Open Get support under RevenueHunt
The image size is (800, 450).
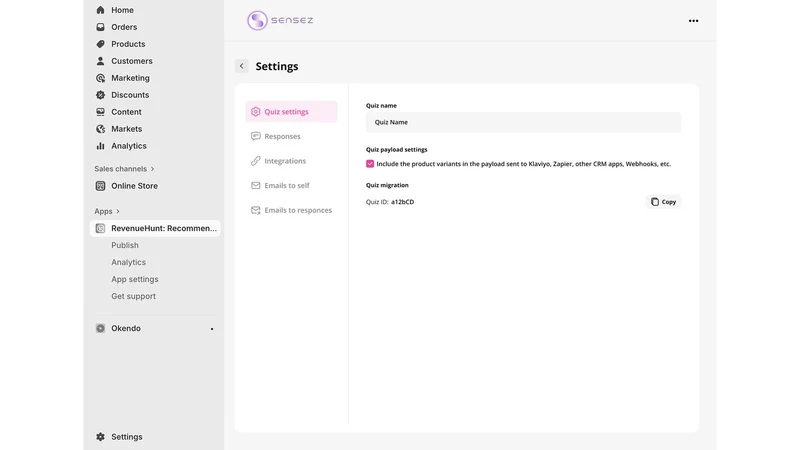pos(134,296)
